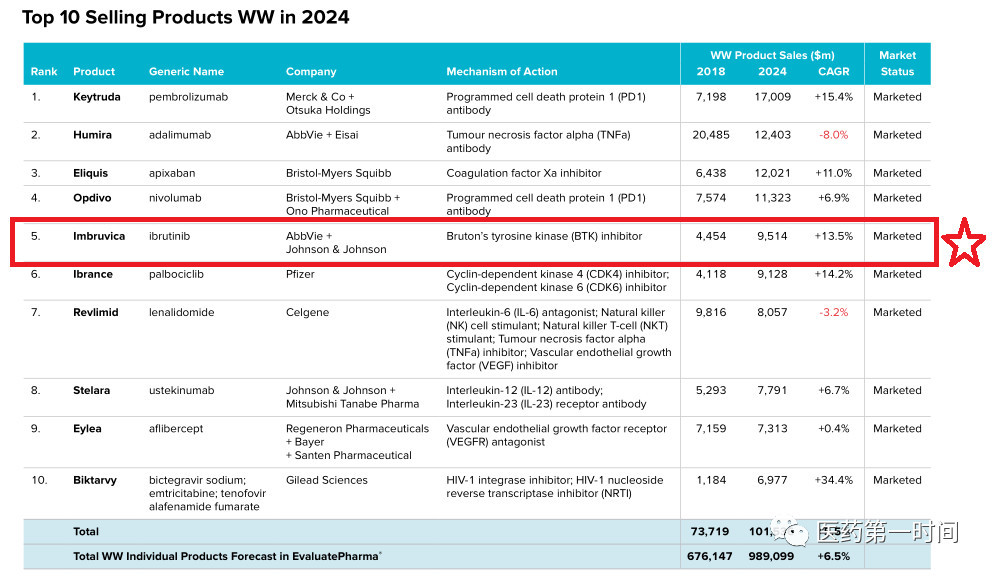Select the Biktarvy product name

[94, 480]
